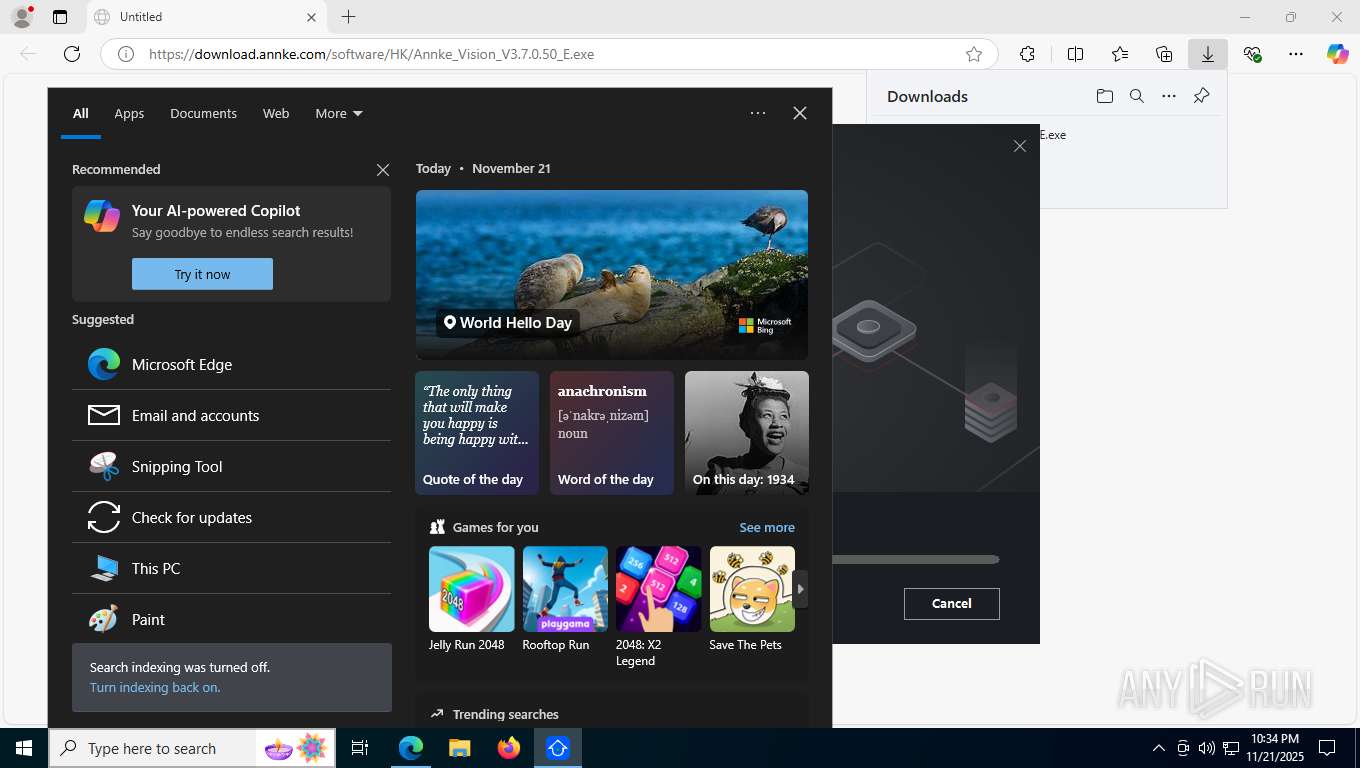Screen dimensions: 1360x768
Task: Switch to the Apps search tab
Action: (x=129, y=113)
